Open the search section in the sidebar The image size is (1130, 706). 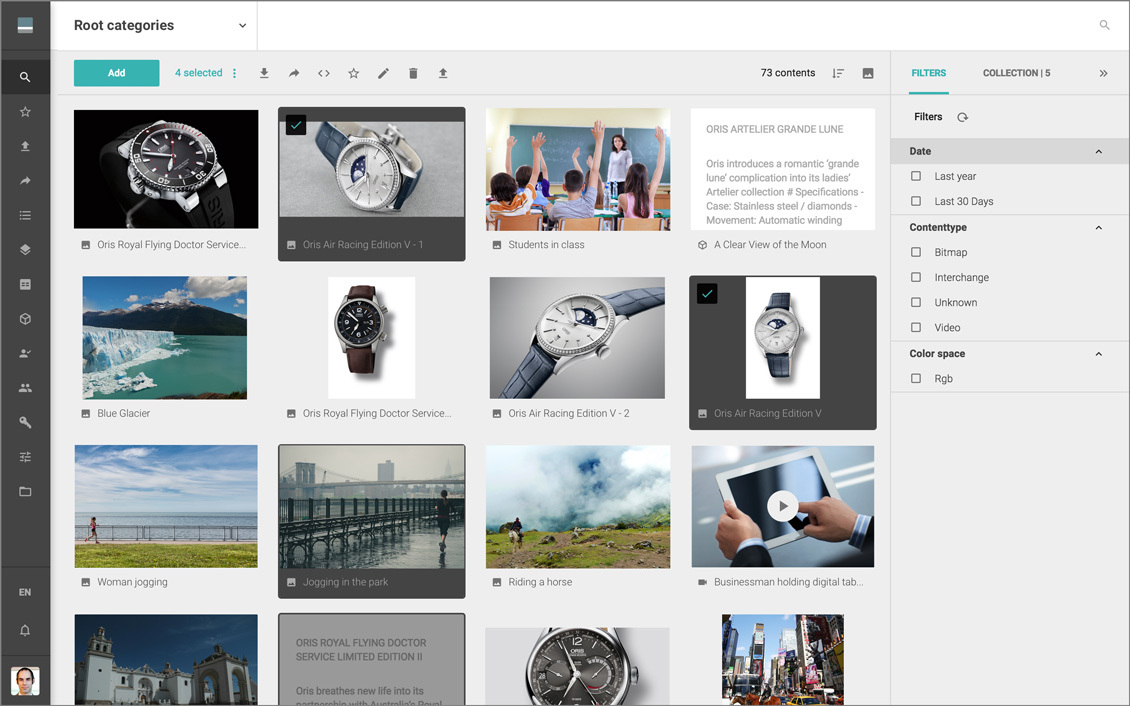[25, 77]
